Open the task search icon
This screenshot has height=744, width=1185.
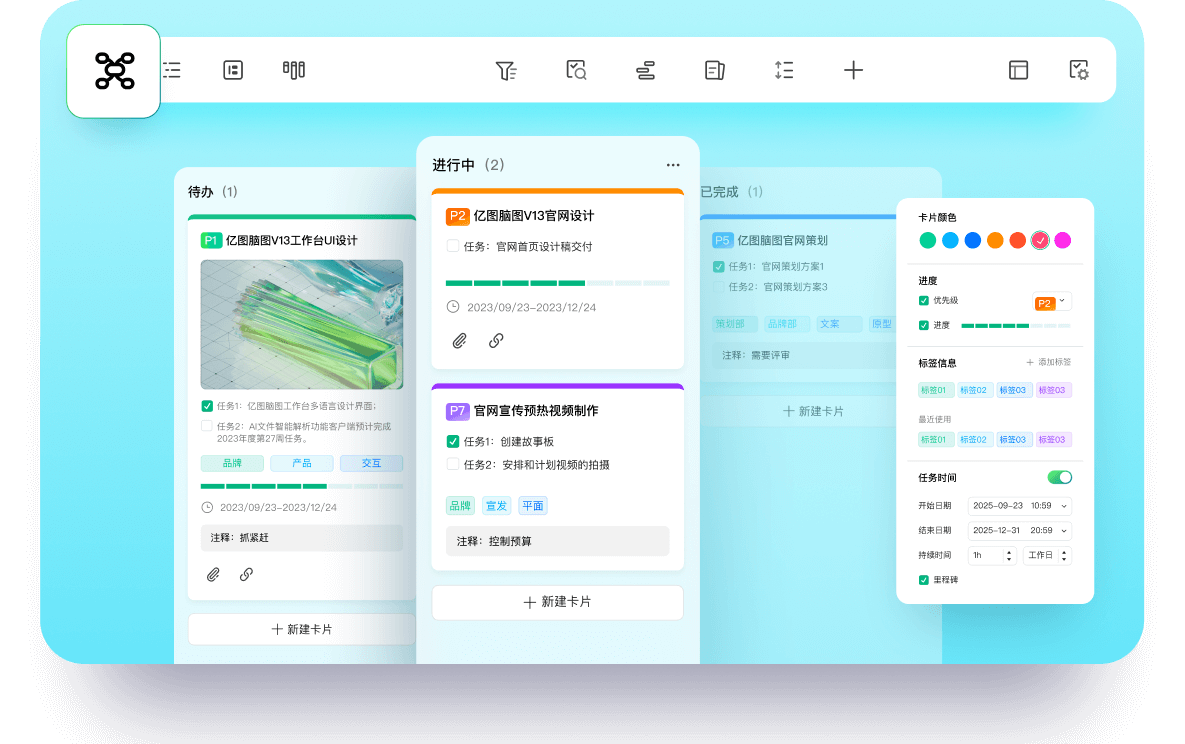coord(576,70)
